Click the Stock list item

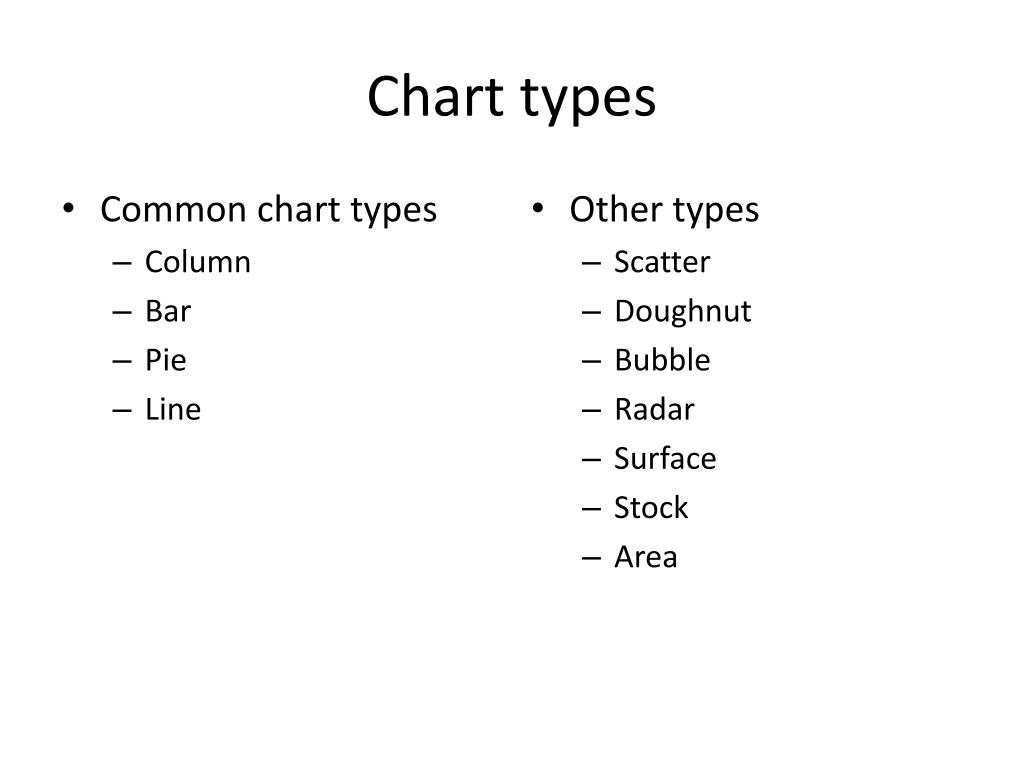651,507
